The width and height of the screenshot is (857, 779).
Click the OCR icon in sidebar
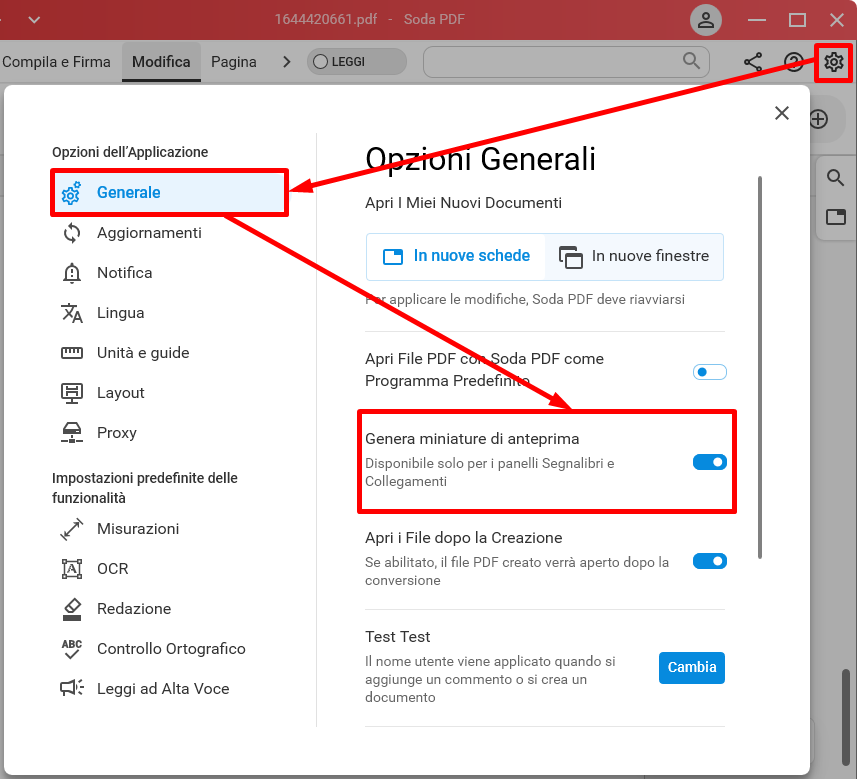coord(72,569)
